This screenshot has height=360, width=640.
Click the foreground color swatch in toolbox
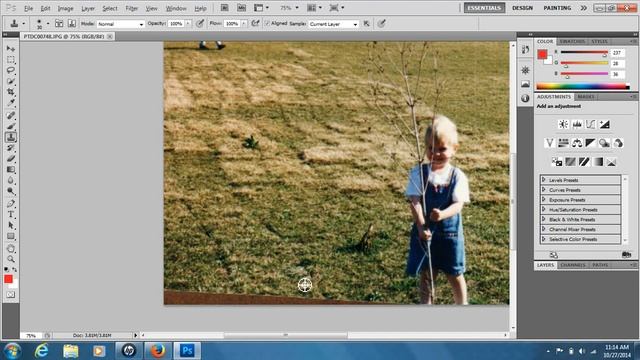coord(8,279)
